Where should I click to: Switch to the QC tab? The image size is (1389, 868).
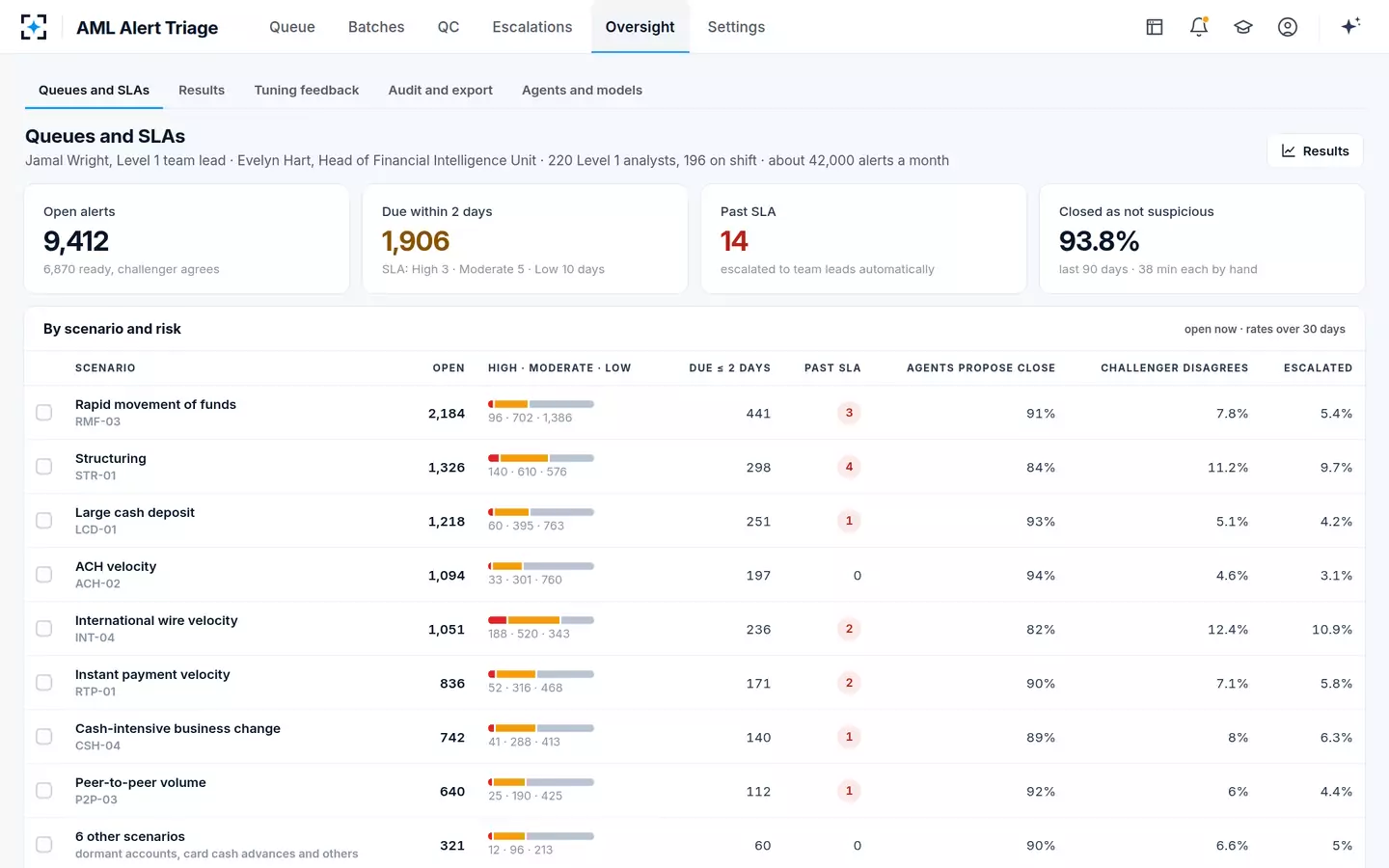point(449,27)
